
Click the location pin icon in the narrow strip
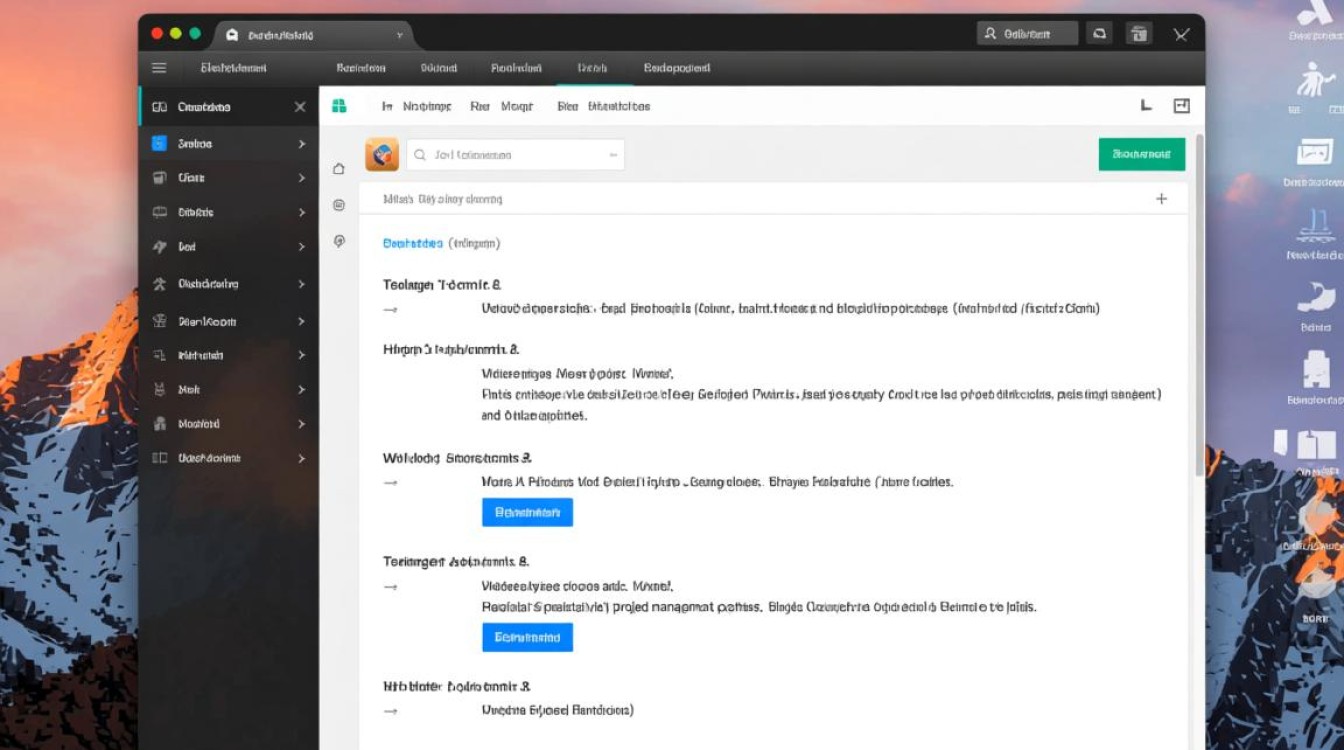339,241
